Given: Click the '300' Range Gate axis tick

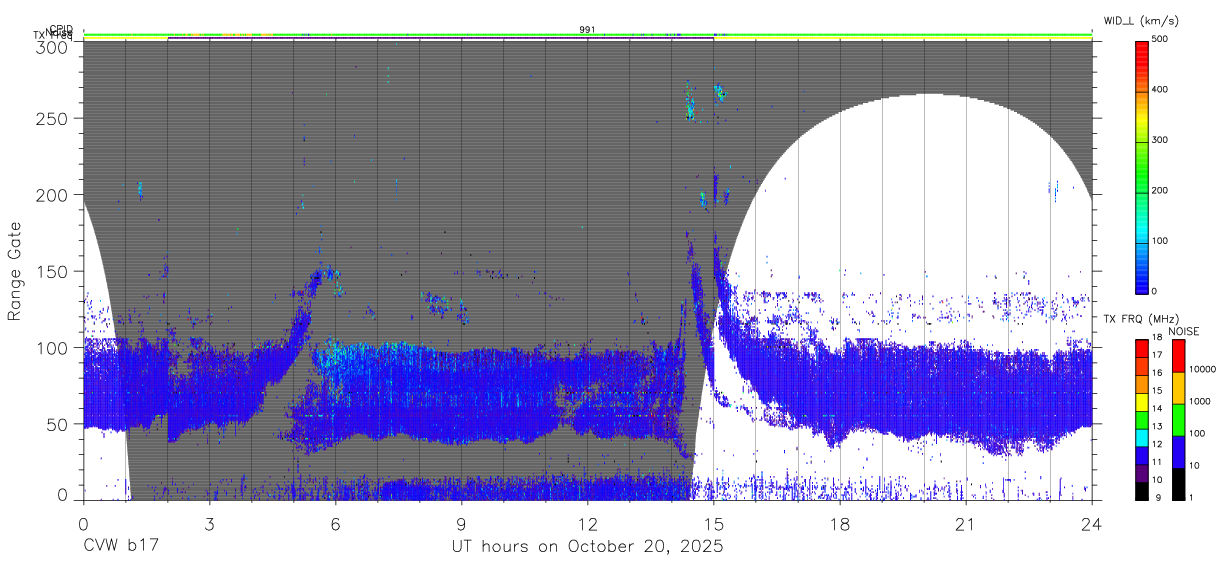Looking at the screenshot, I should (51, 47).
